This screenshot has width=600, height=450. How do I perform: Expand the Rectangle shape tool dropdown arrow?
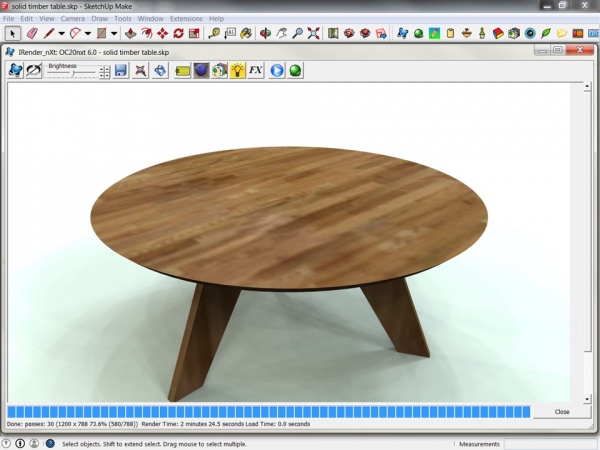114,33
